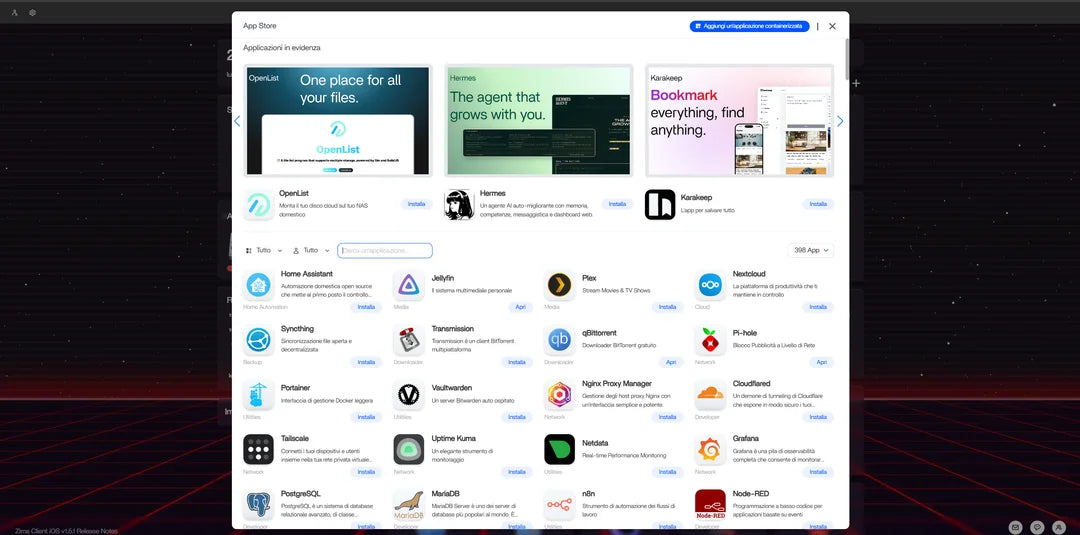Click Aggiungi un'applicazione containerizzata button
The height and width of the screenshot is (535, 1080).
point(749,26)
